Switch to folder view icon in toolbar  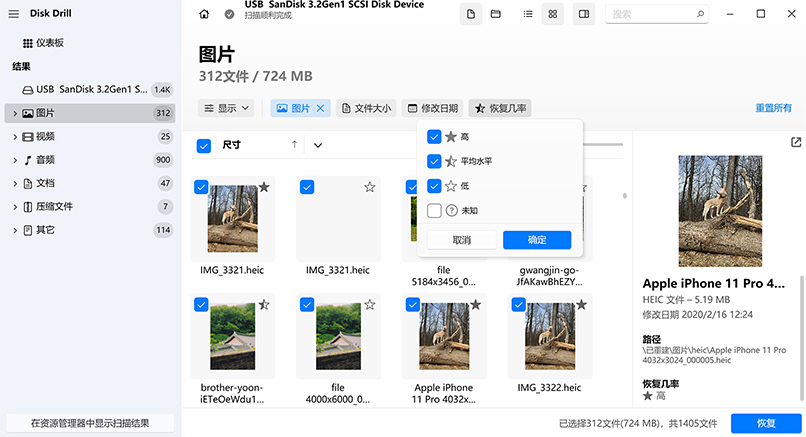coord(496,14)
